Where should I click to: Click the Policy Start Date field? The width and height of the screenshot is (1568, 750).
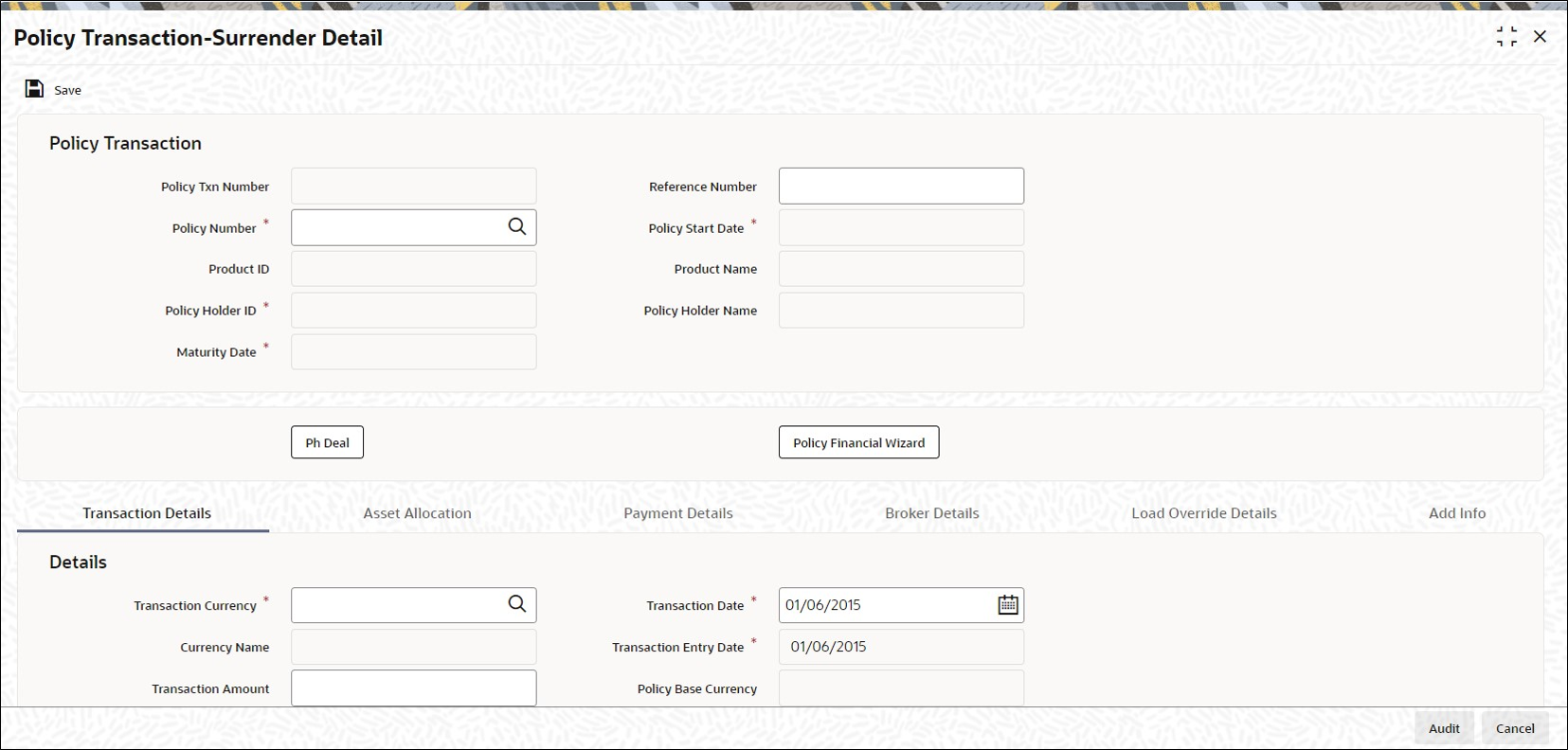(x=901, y=227)
